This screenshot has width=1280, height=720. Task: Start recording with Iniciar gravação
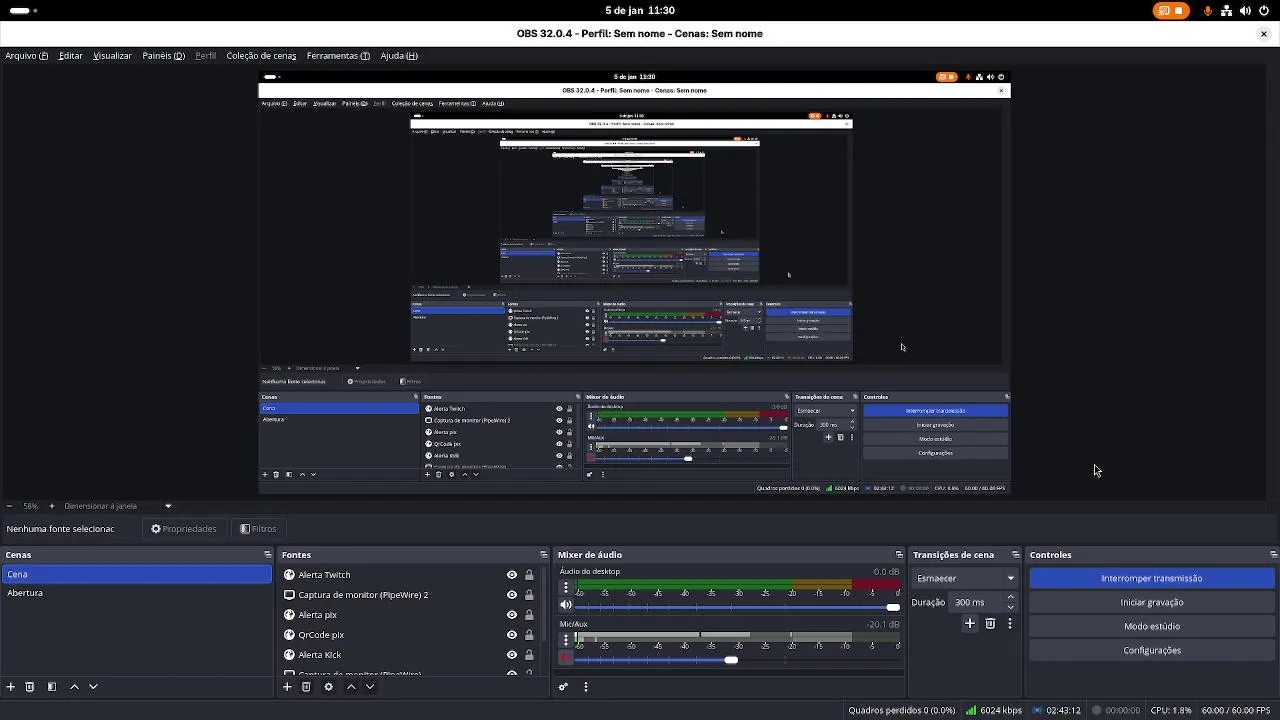pos(1152,602)
